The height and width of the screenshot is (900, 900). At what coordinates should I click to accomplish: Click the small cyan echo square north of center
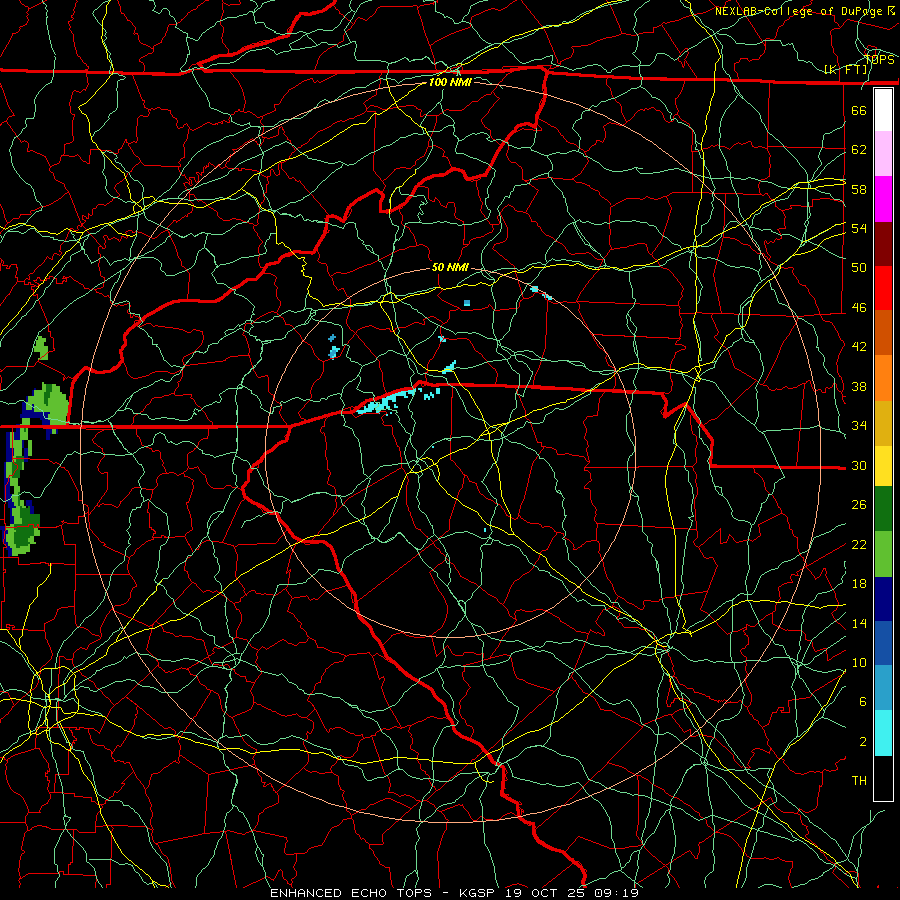tap(467, 302)
